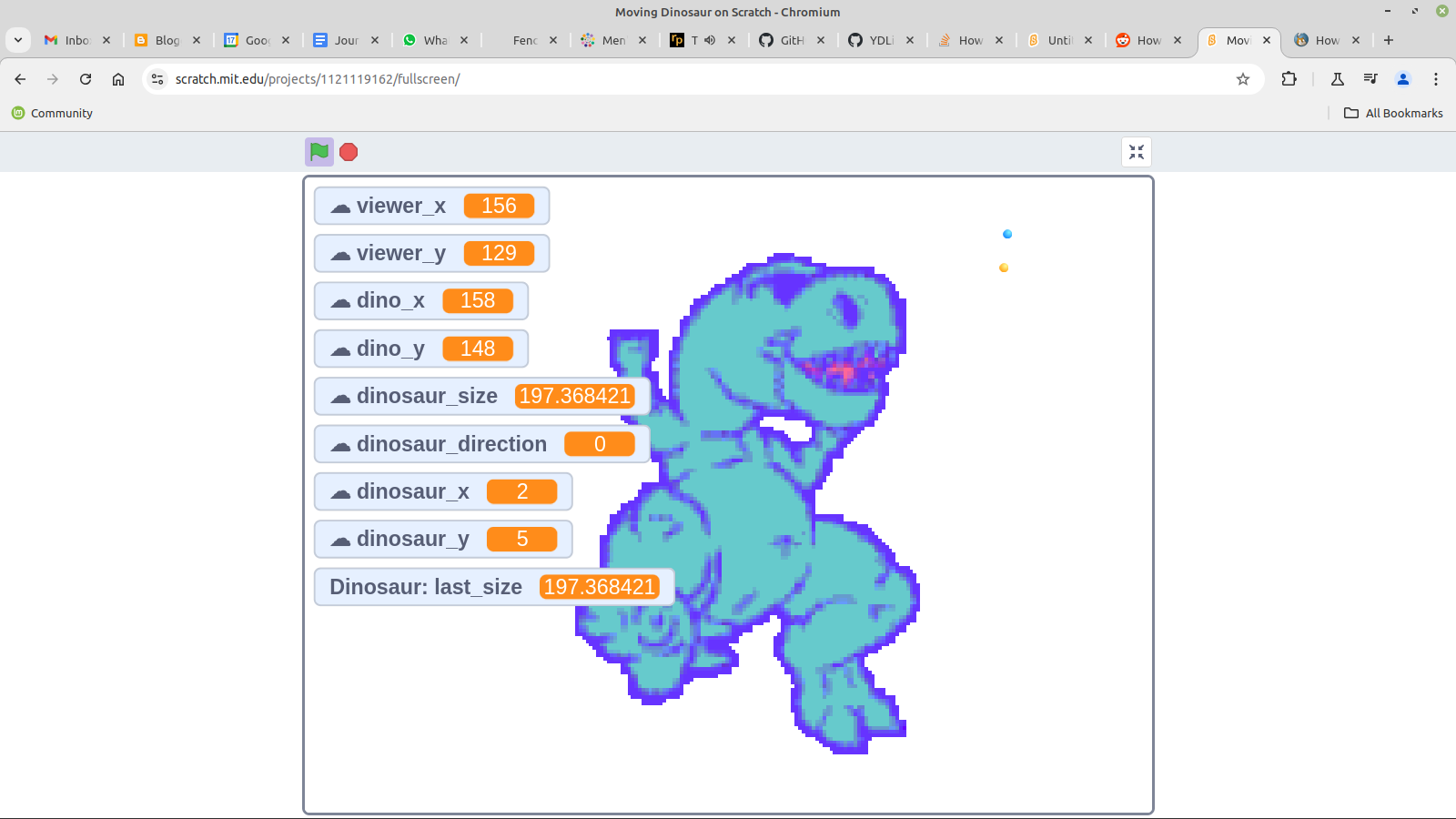Screen dimensions: 1456x819
Task: Click the red stop sign button
Action: [x=349, y=152]
